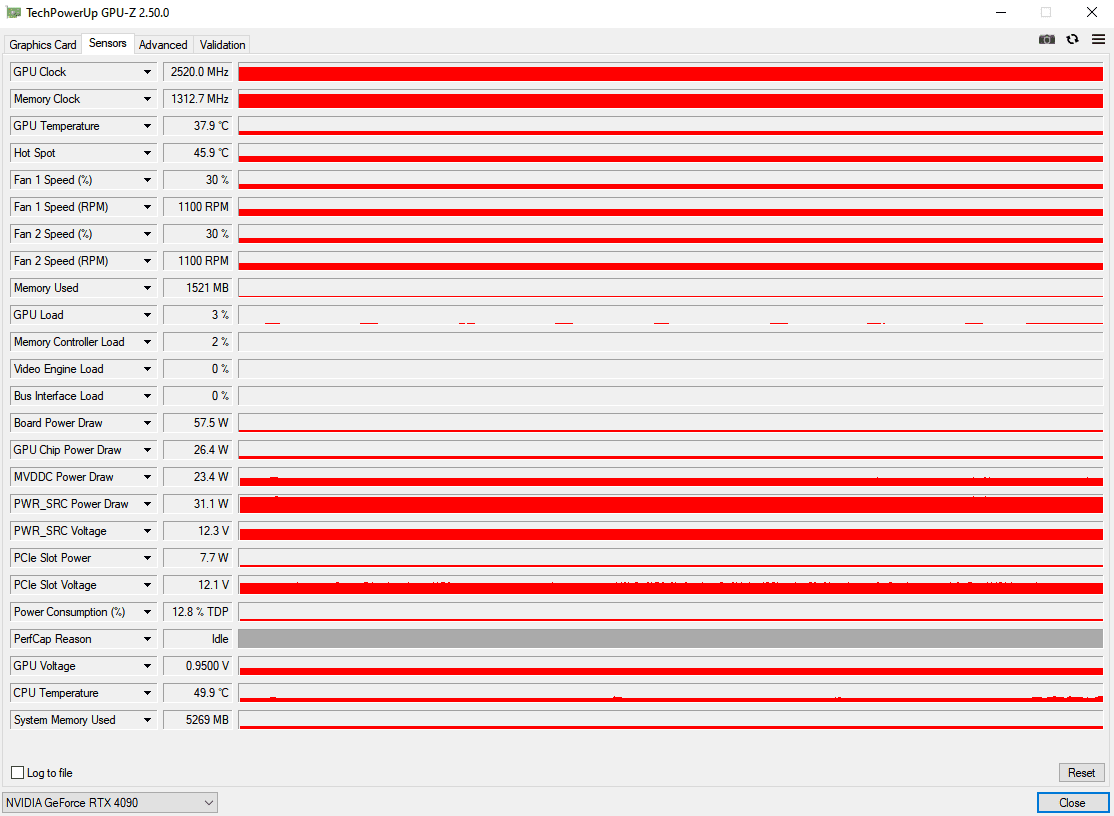Click the GPU-Z app icon in title bar
Screen dimensions: 1114x816
[x=13, y=12]
